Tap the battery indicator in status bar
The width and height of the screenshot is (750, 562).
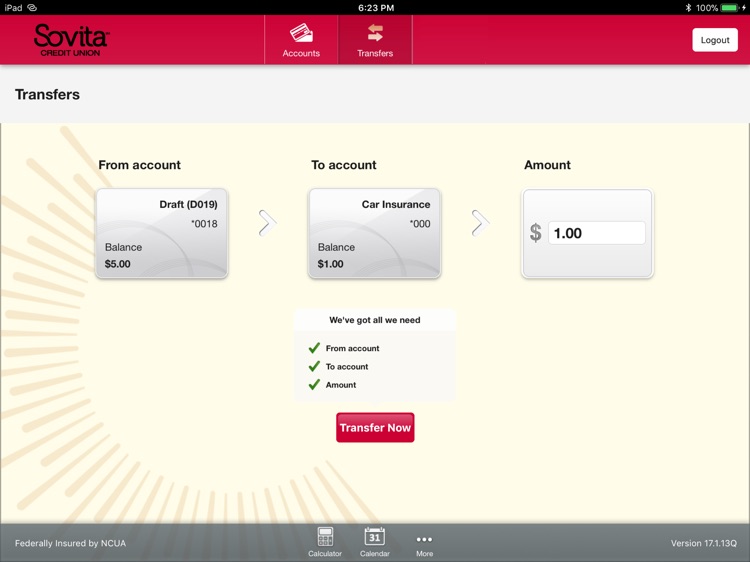[x=730, y=7]
